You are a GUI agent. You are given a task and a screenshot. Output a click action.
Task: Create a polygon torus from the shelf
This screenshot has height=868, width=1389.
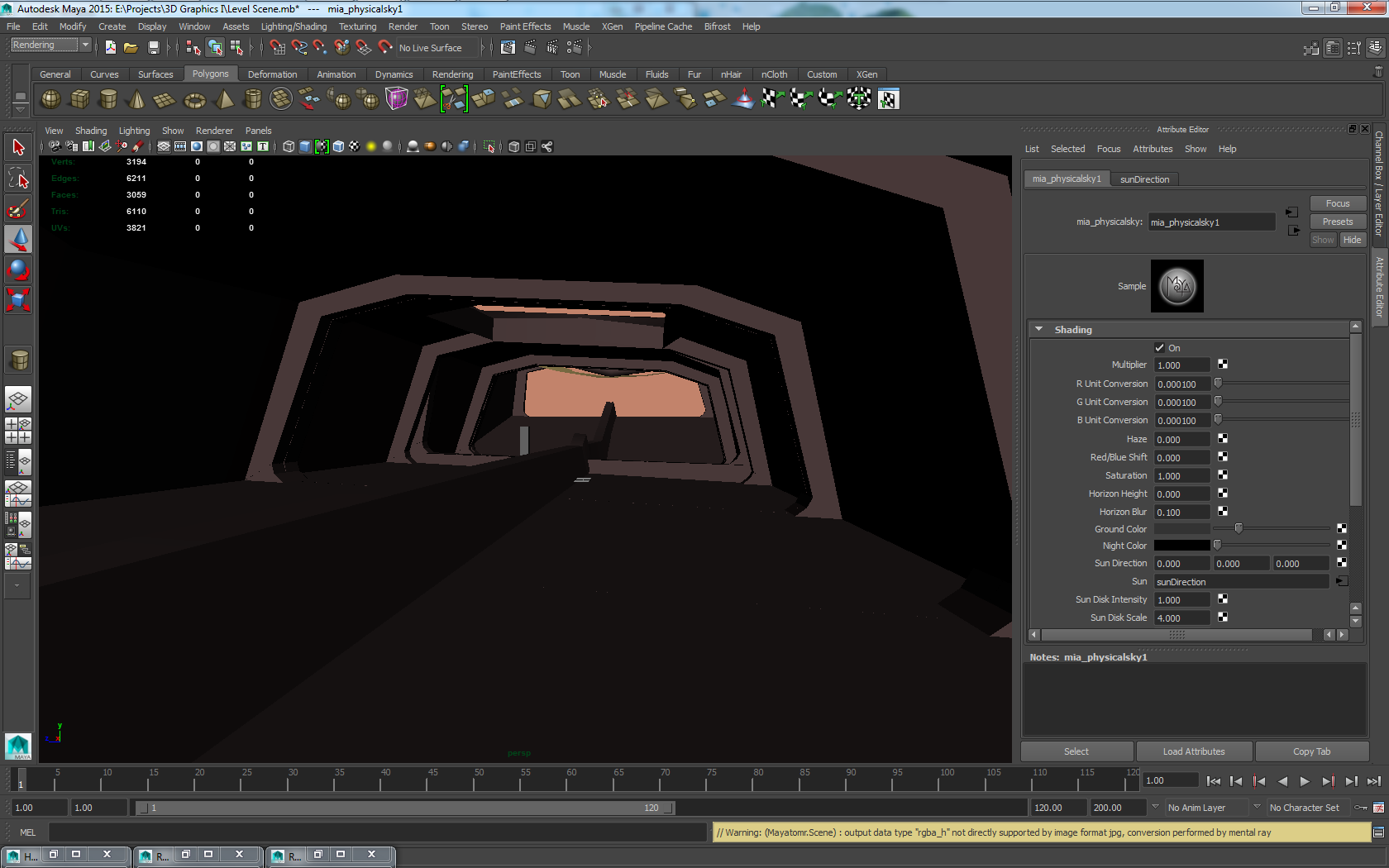(193, 98)
